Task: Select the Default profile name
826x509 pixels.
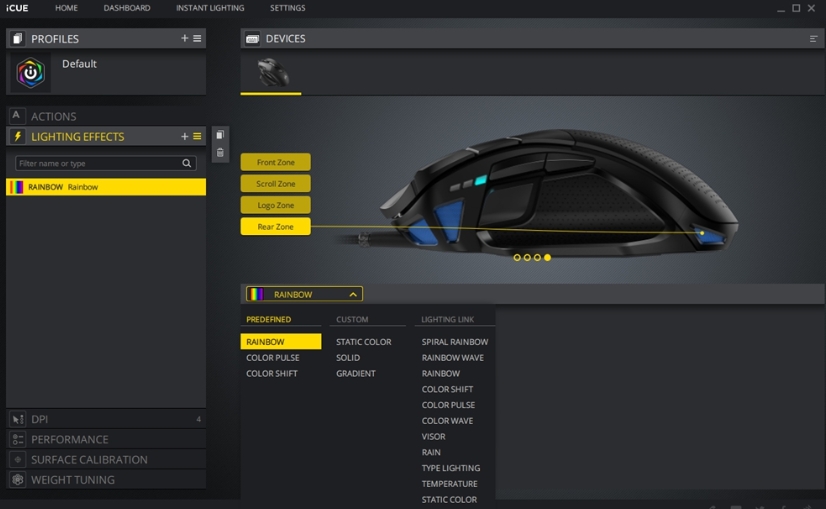Action: [79, 64]
